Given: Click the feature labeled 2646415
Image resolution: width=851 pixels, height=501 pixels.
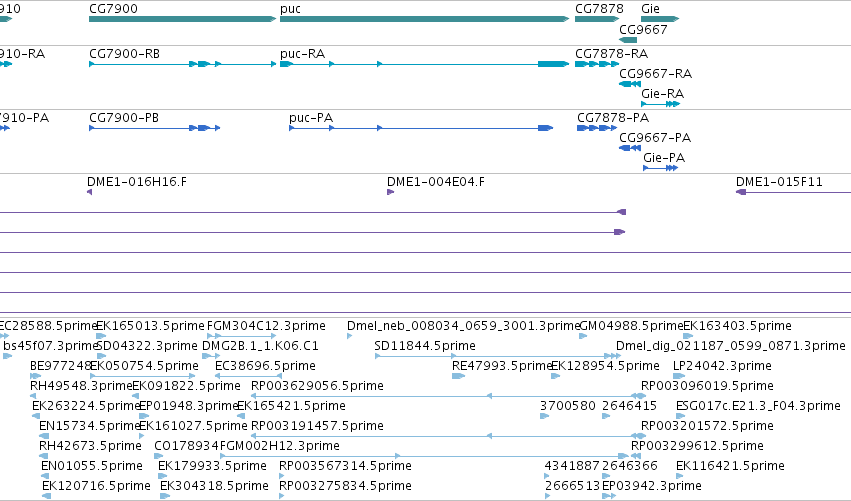Looking at the screenshot, I should pyautogui.click(x=630, y=406).
